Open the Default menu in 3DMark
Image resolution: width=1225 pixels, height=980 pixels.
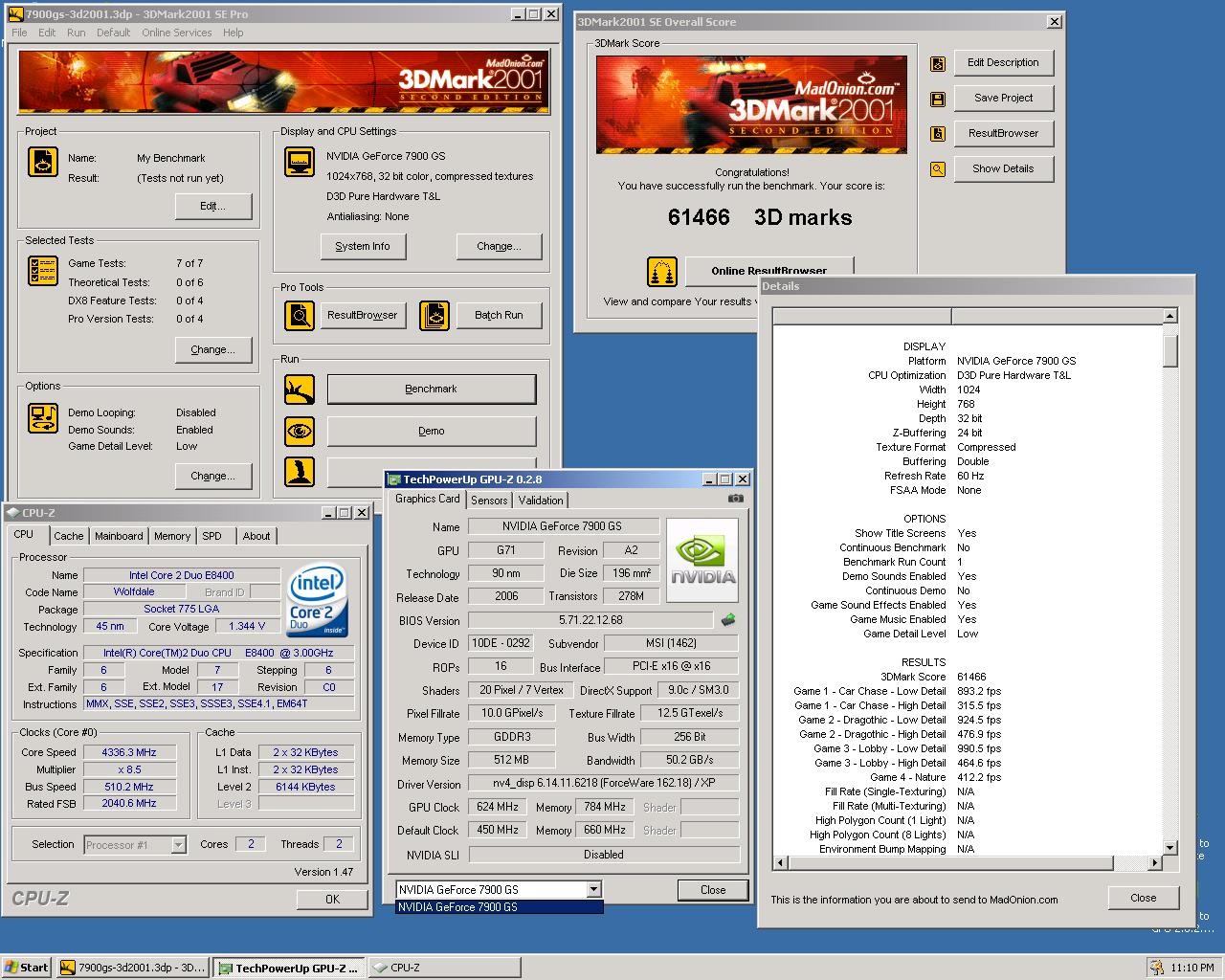click(113, 33)
